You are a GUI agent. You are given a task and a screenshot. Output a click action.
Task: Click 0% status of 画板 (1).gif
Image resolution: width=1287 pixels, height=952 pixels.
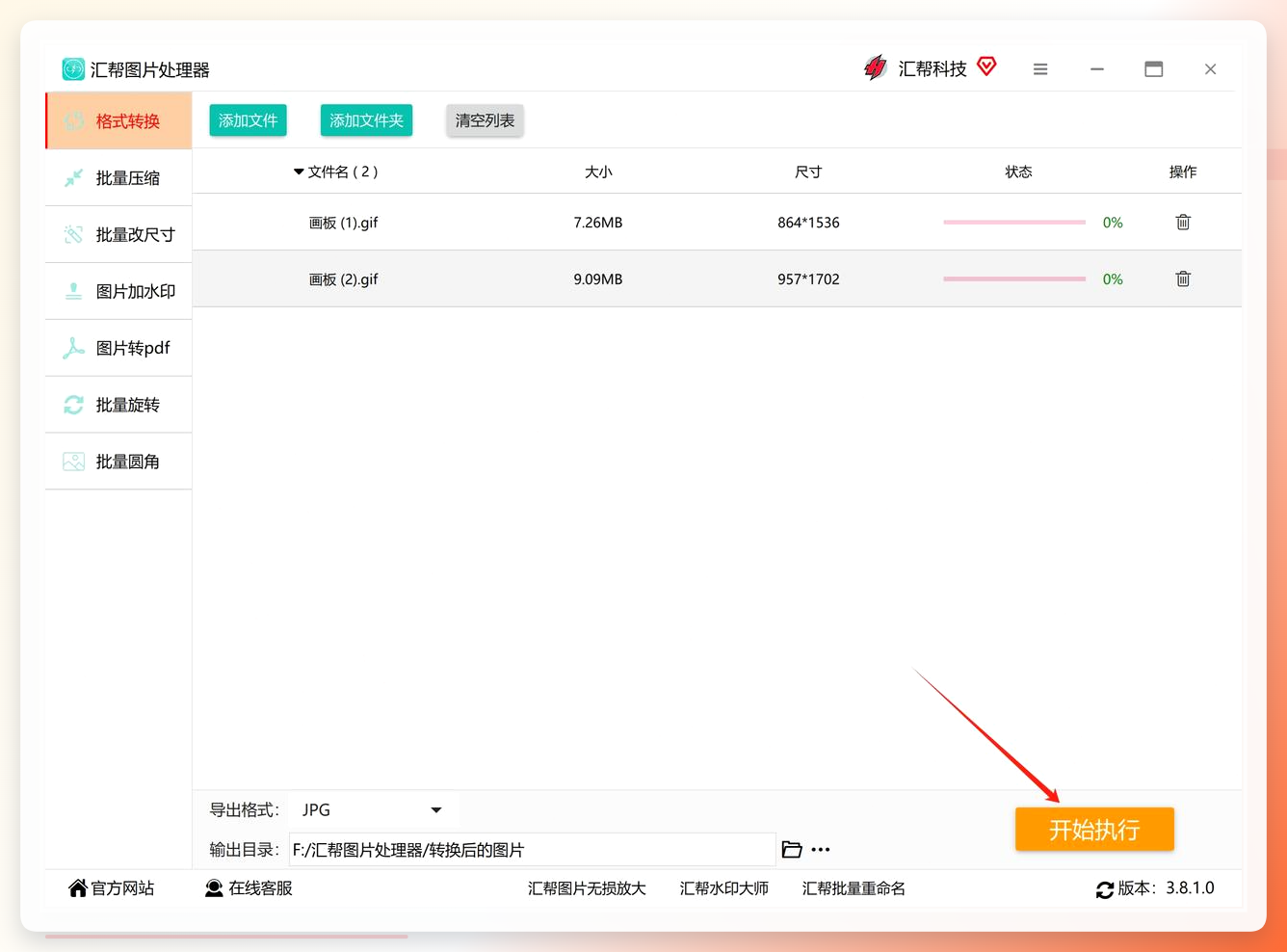(x=1113, y=223)
